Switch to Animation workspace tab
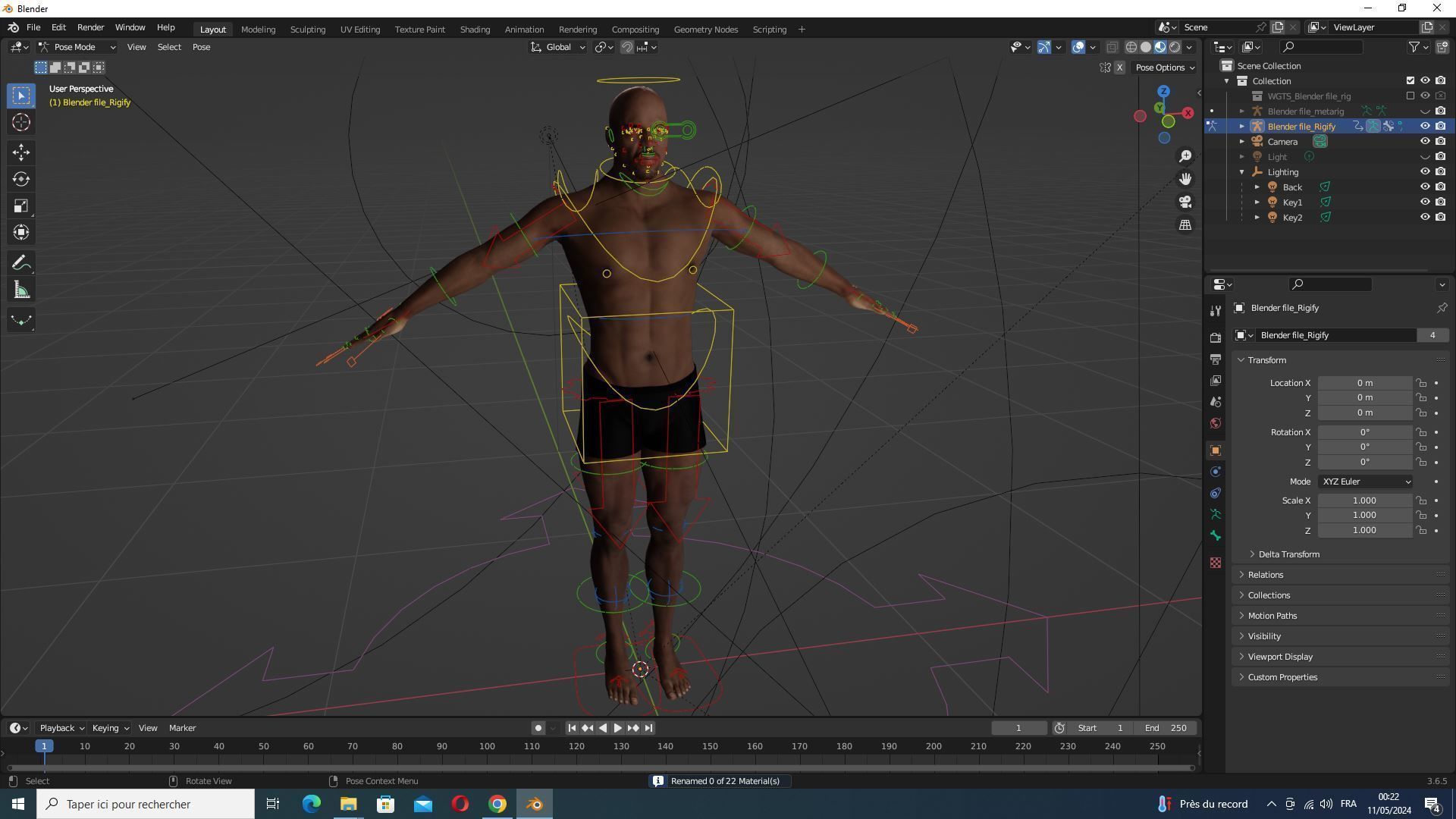Screen dimensions: 1456x819 [524, 30]
